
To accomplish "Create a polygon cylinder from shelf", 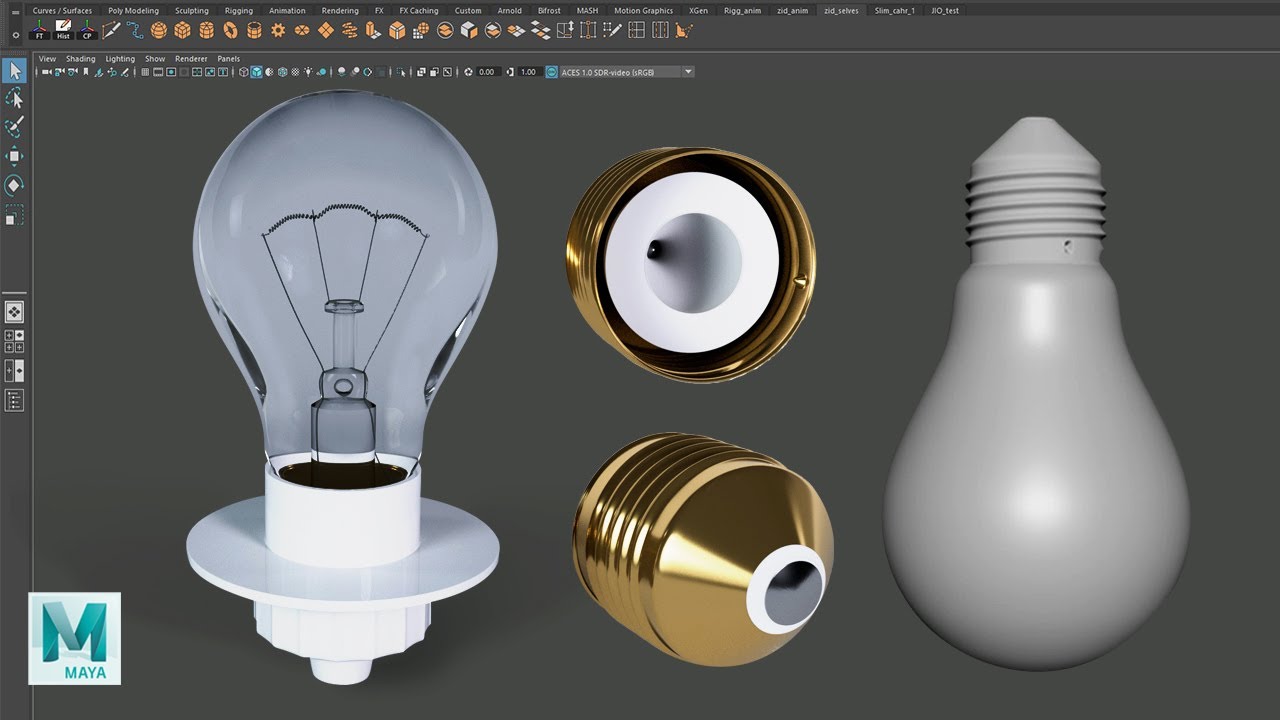I will (x=206, y=30).
